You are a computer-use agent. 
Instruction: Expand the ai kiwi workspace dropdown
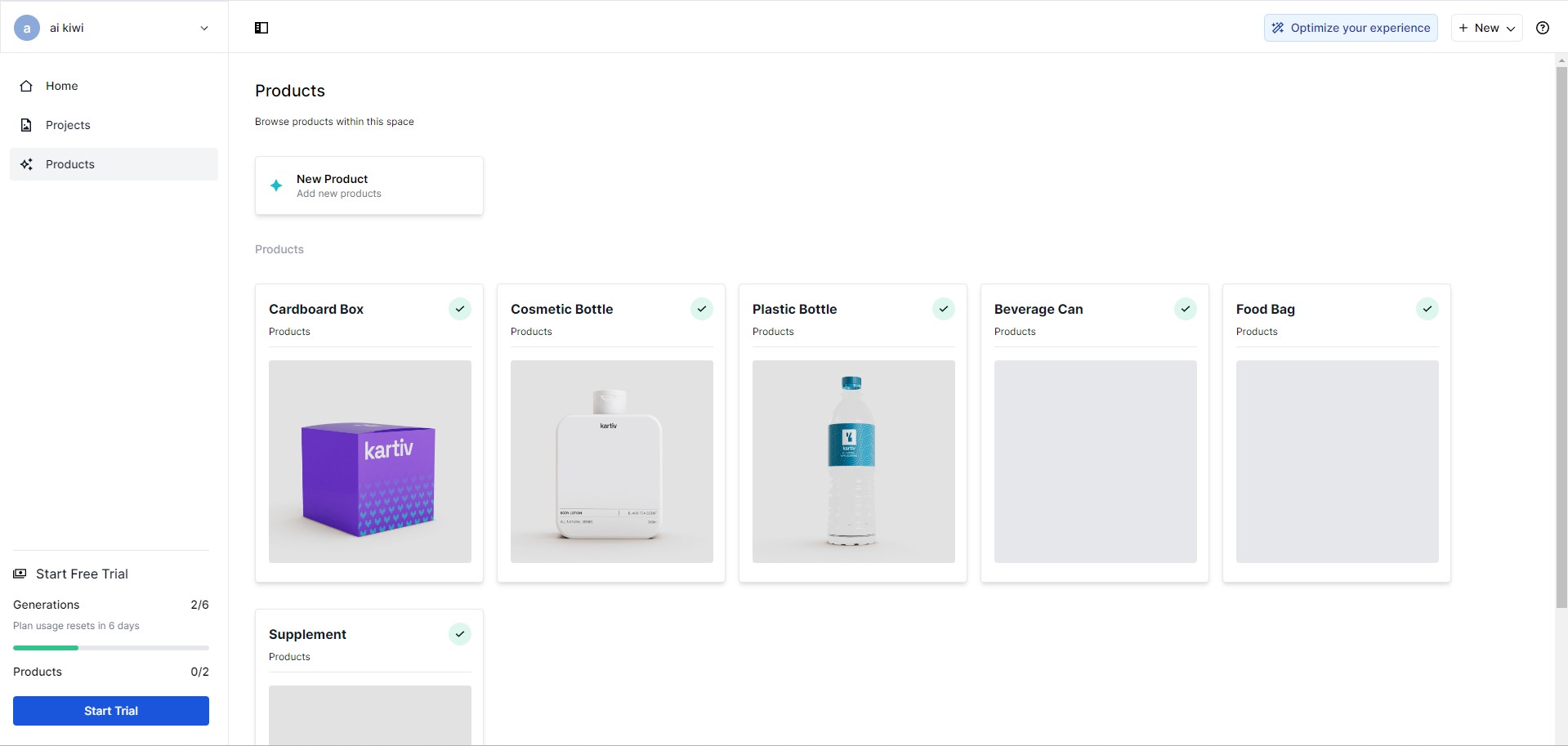coord(204,28)
